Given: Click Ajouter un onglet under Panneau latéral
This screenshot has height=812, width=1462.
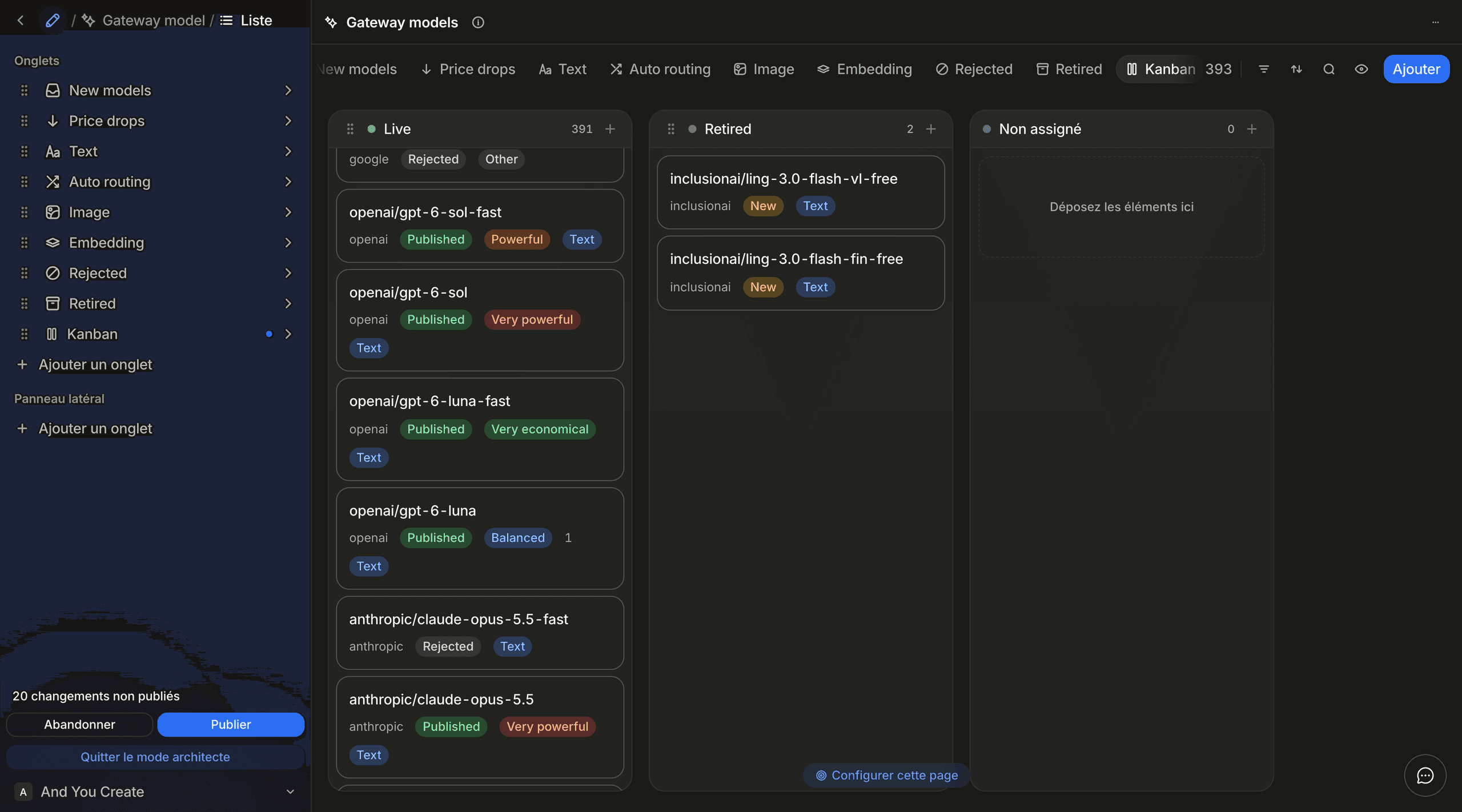Looking at the screenshot, I should [85, 428].
